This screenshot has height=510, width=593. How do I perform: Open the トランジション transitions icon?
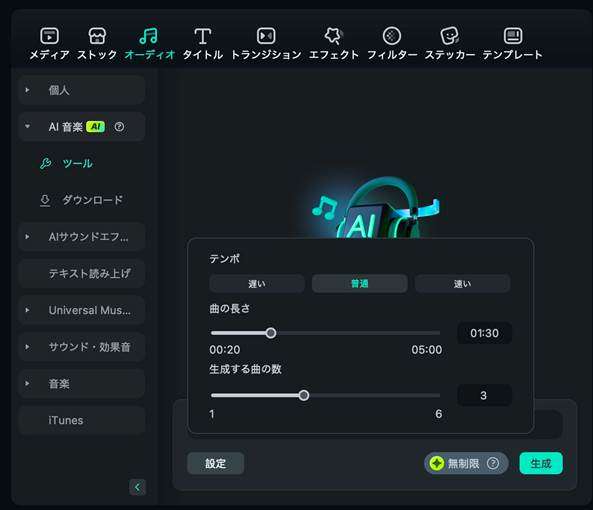(266, 36)
